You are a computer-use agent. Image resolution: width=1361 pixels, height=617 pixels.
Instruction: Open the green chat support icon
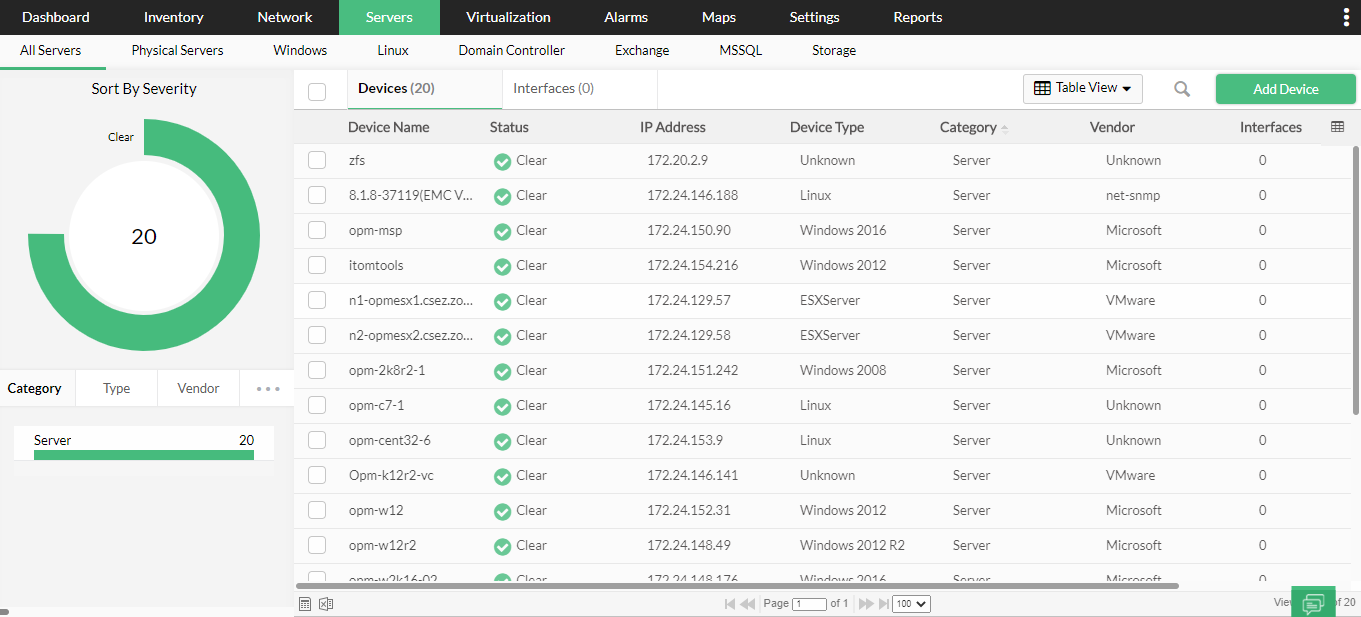(1314, 602)
